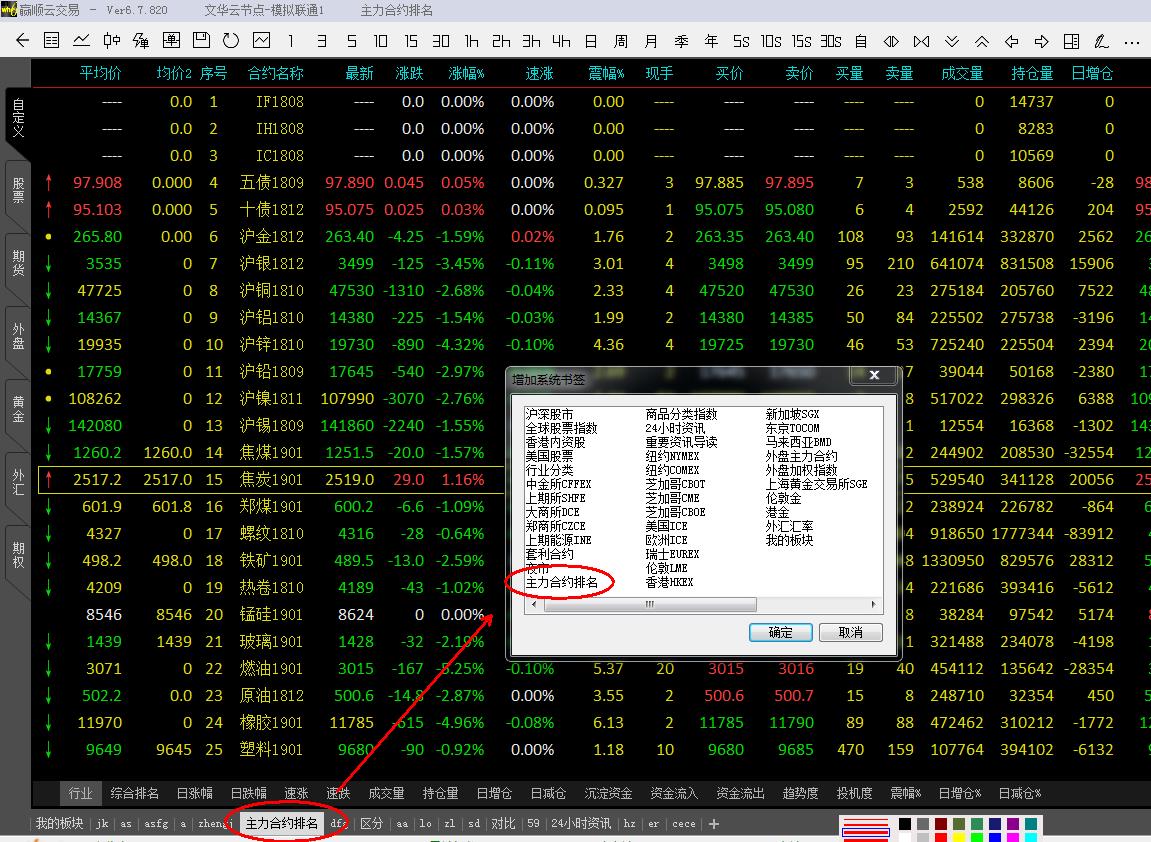Select 主力合约排名 in the dialog list
Viewport: 1151px width, 842px height.
562,582
